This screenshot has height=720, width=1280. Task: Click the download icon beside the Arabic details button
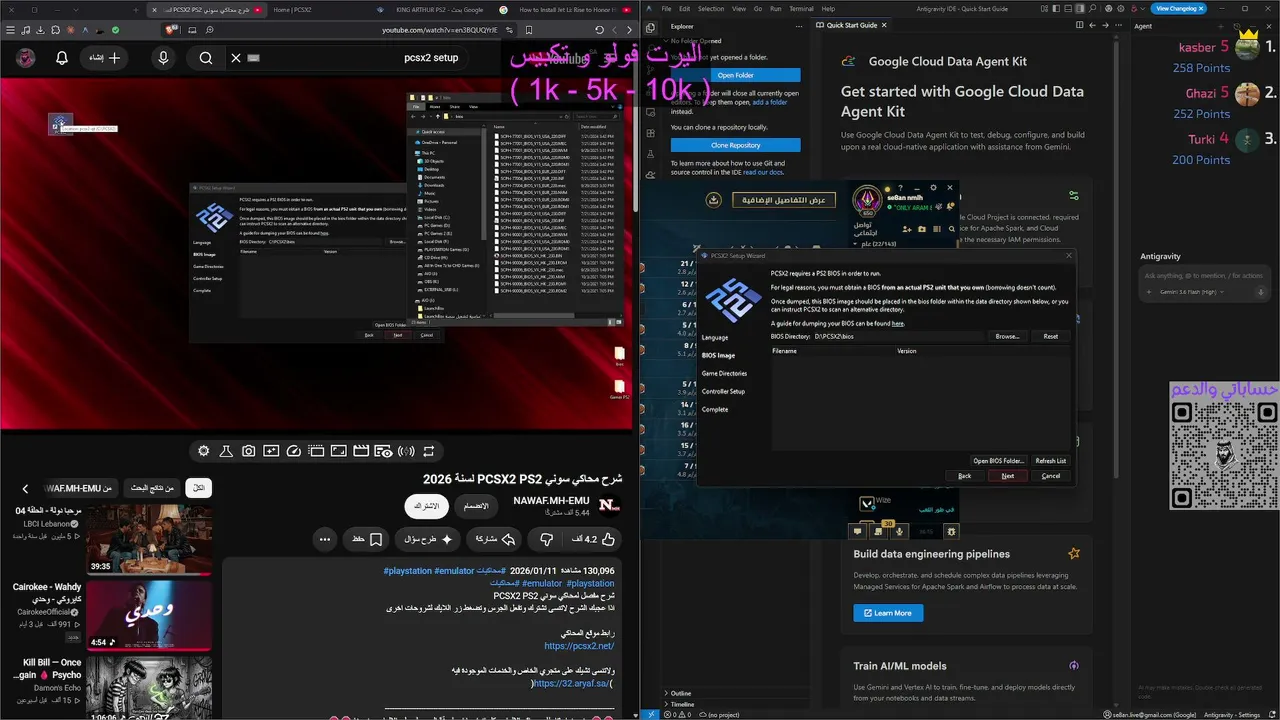[x=713, y=199]
